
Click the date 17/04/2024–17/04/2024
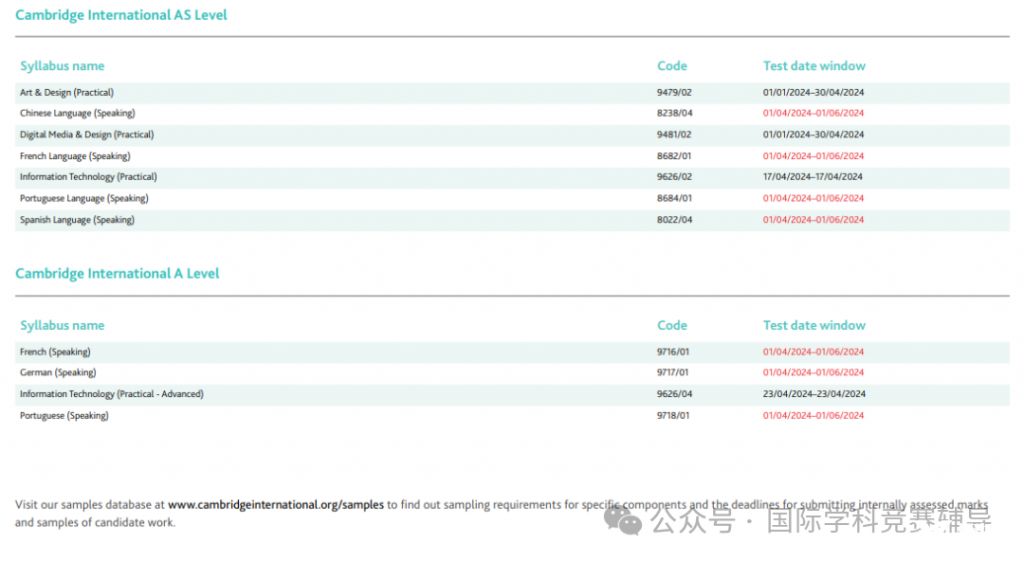tap(812, 177)
